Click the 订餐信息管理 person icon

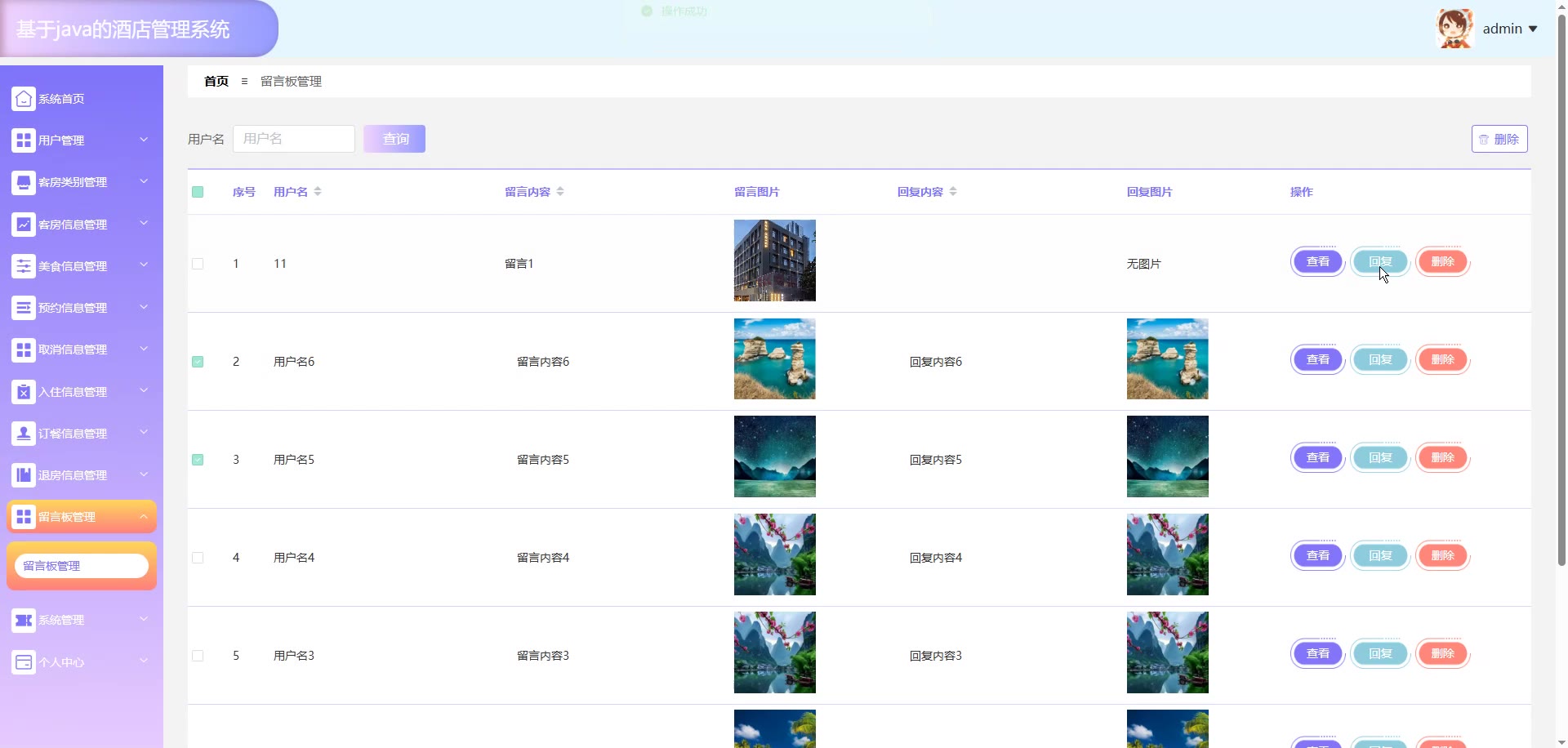click(x=24, y=434)
